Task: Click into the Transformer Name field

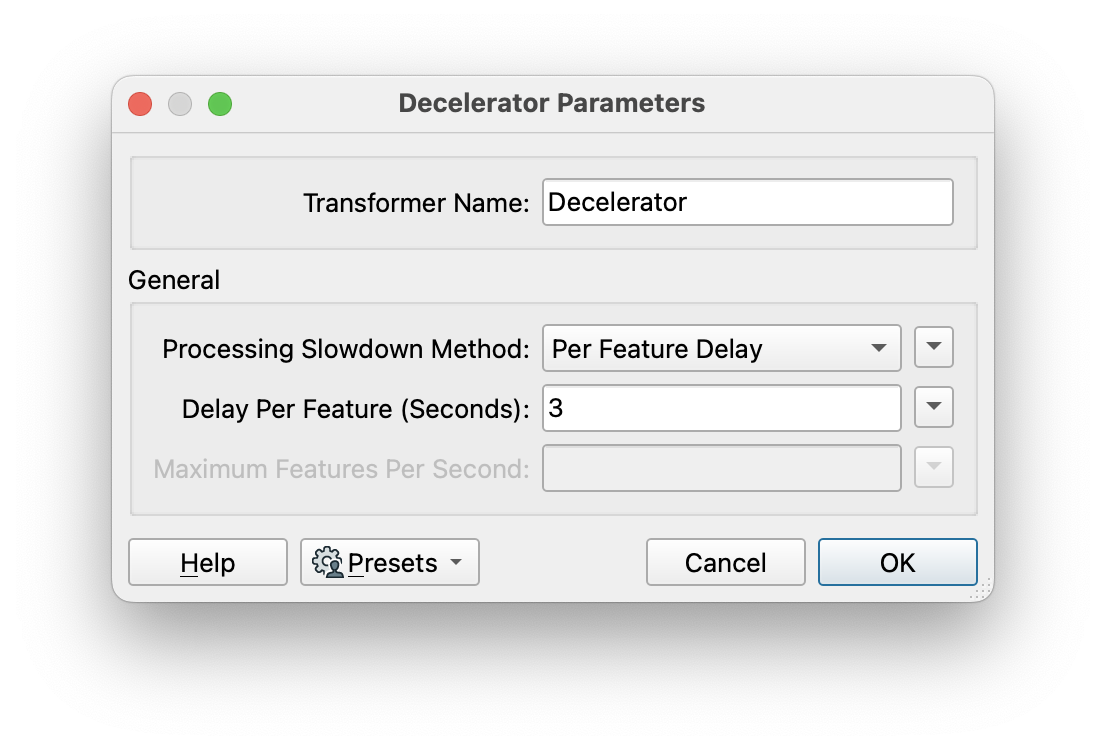Action: tap(748, 202)
